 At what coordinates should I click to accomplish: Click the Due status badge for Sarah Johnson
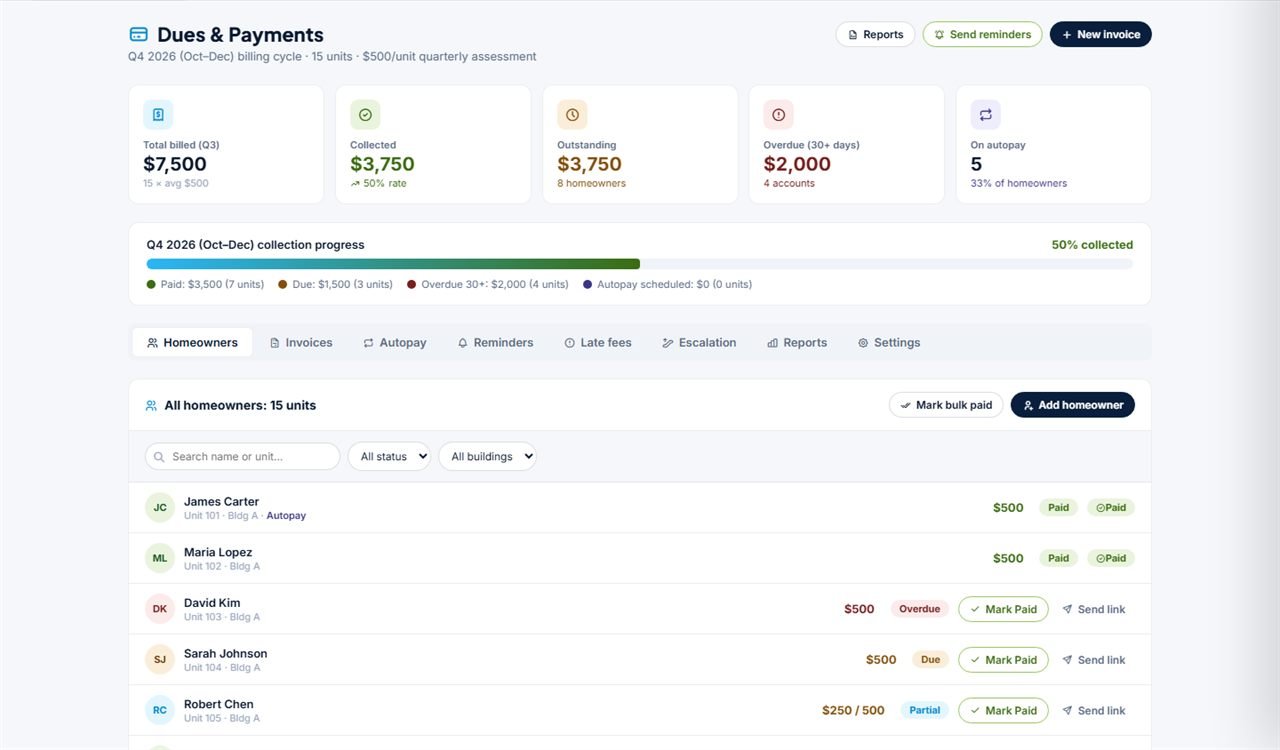[x=930, y=660]
